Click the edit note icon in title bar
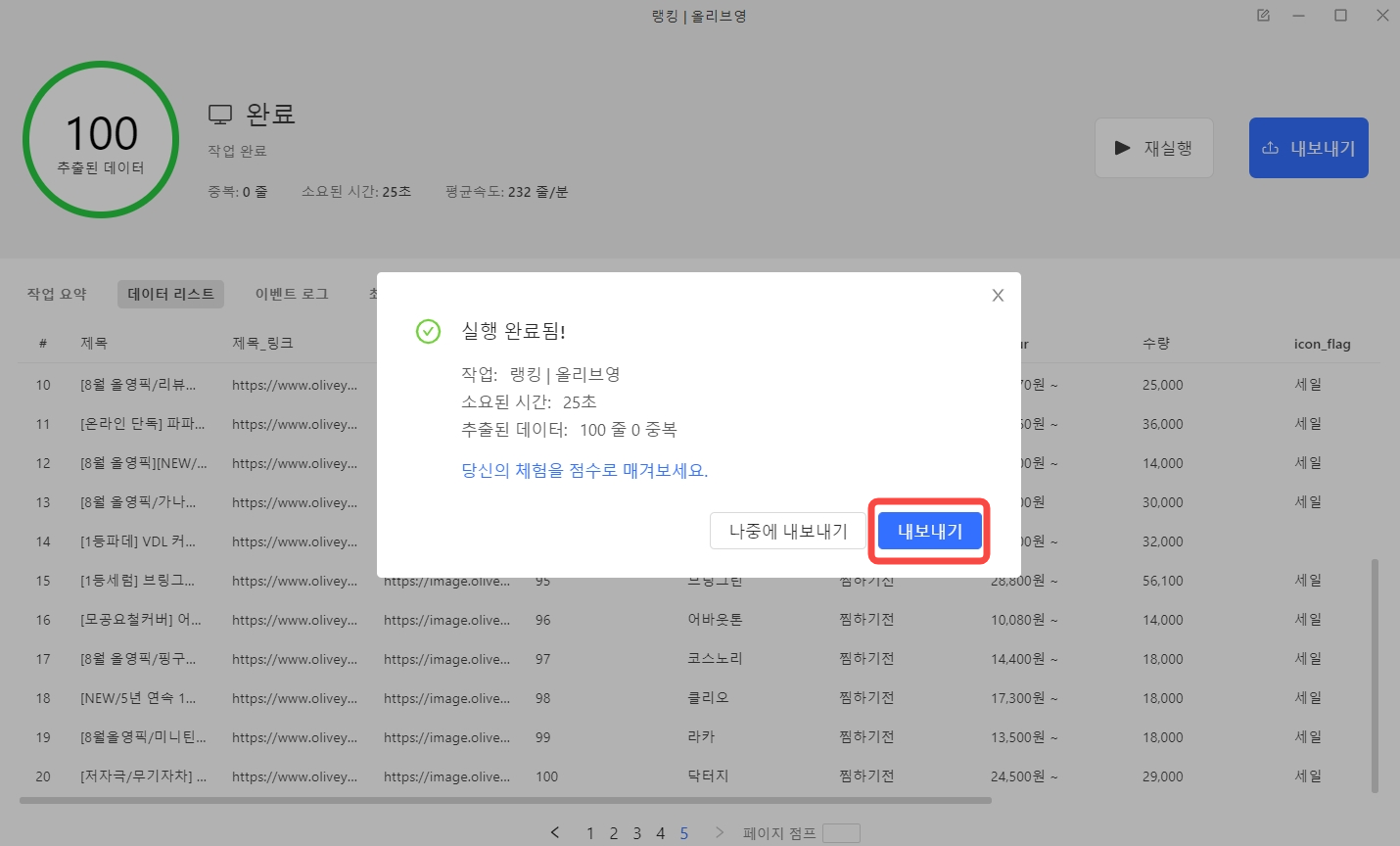Screen dimensions: 1400x846 [x=1263, y=16]
